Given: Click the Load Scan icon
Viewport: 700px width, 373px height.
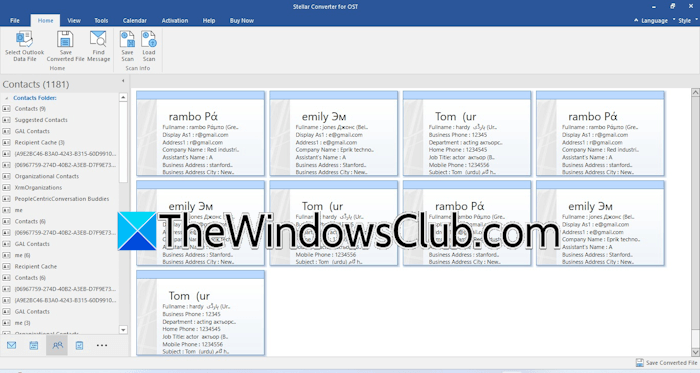Looking at the screenshot, I should (149, 39).
